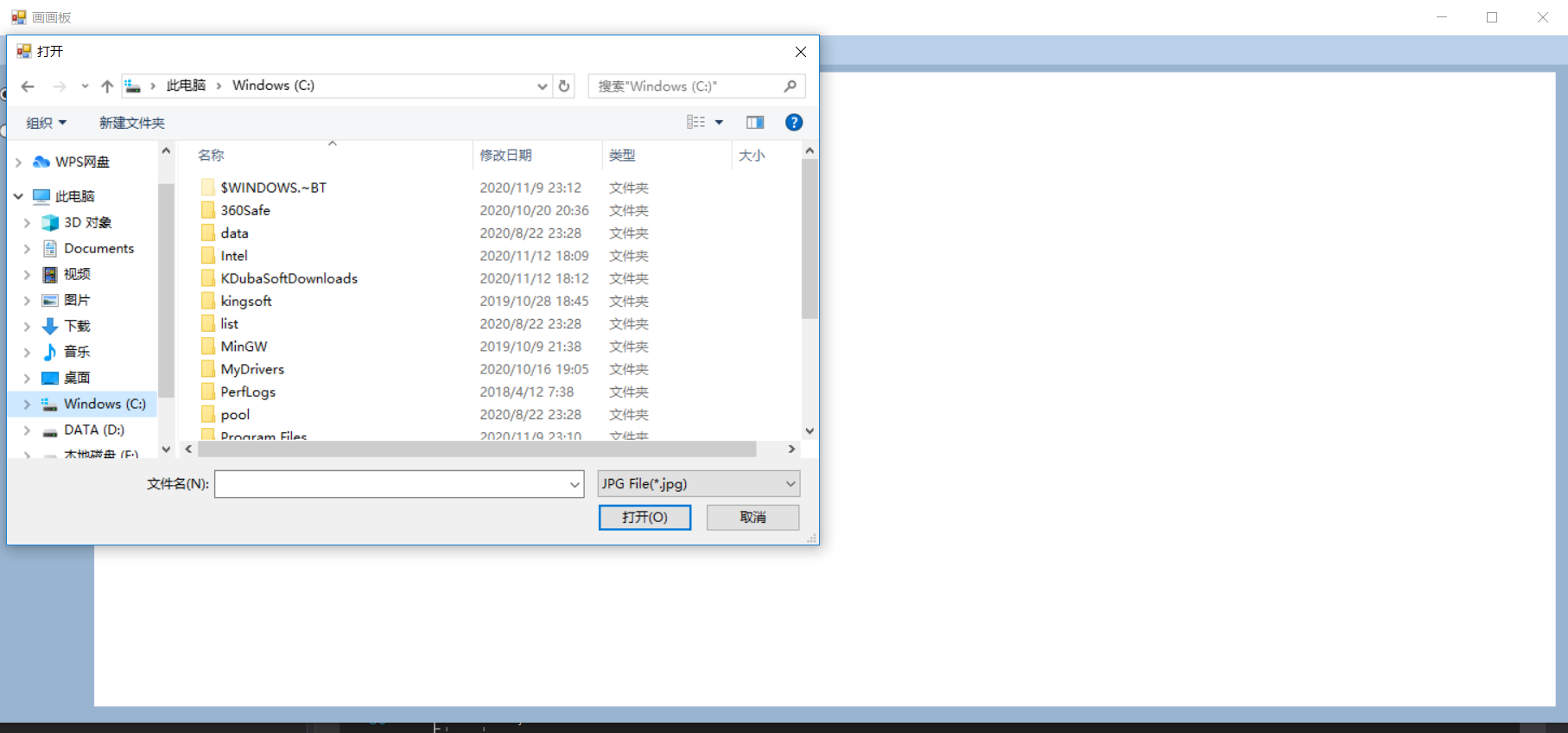Click the computer icon in address bar

click(x=132, y=86)
